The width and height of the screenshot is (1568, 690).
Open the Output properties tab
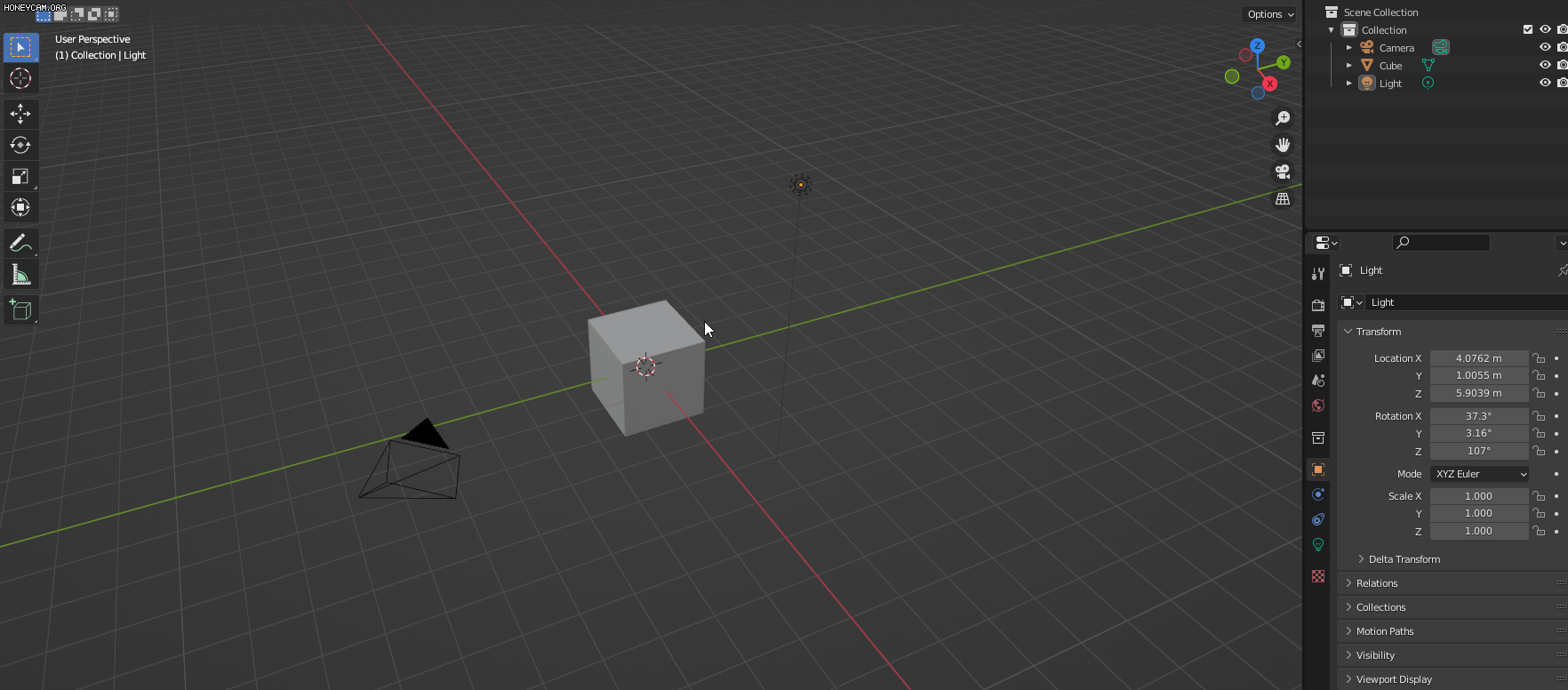(1318, 330)
